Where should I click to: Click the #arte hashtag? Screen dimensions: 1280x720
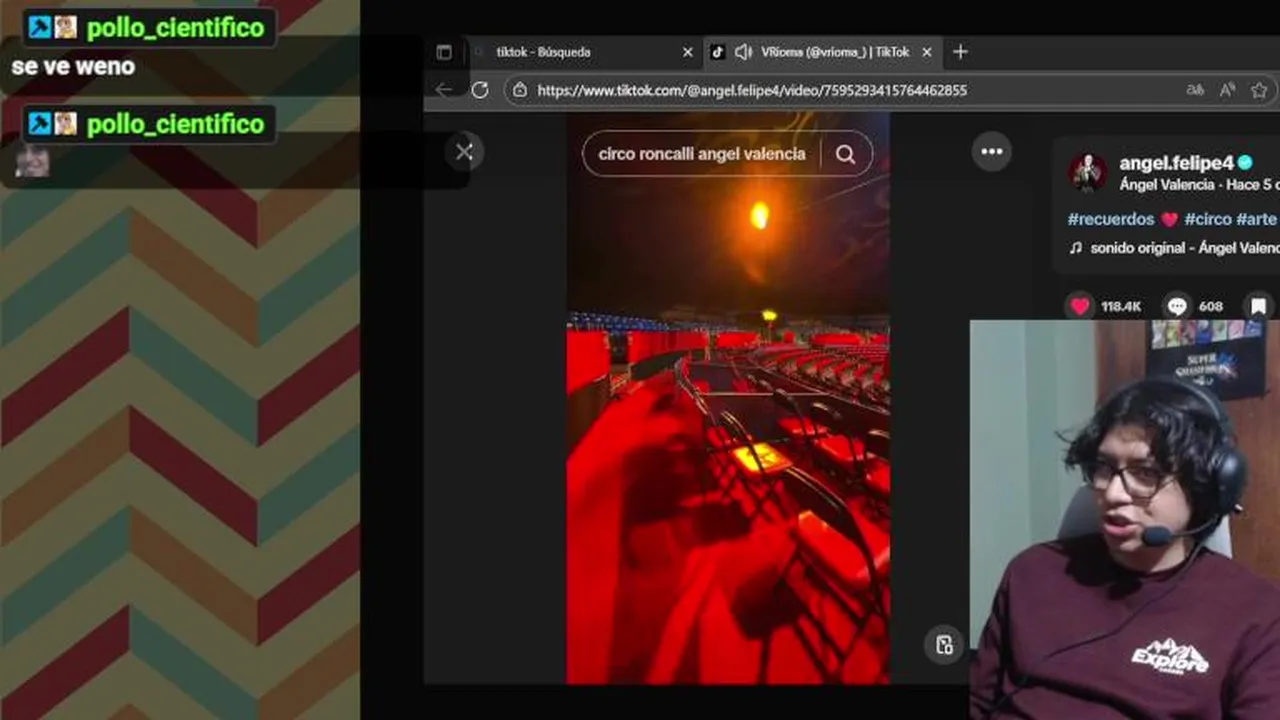(1257, 219)
